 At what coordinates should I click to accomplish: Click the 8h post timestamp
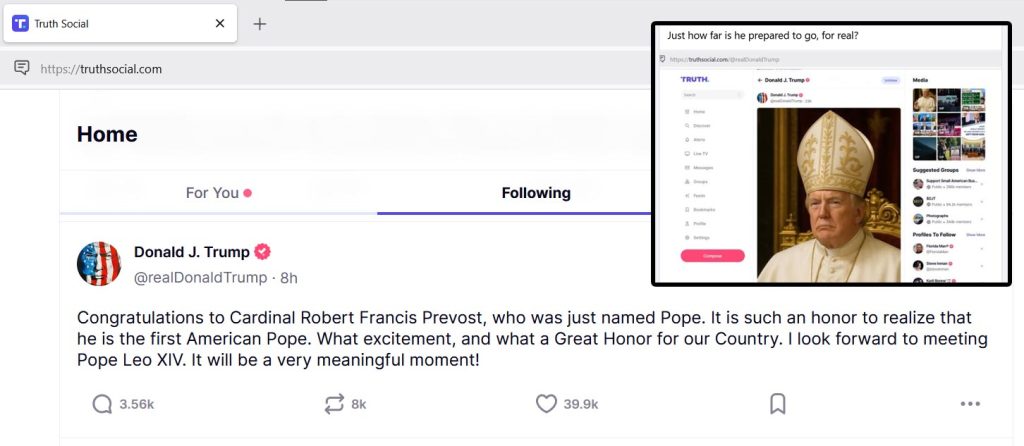288,277
